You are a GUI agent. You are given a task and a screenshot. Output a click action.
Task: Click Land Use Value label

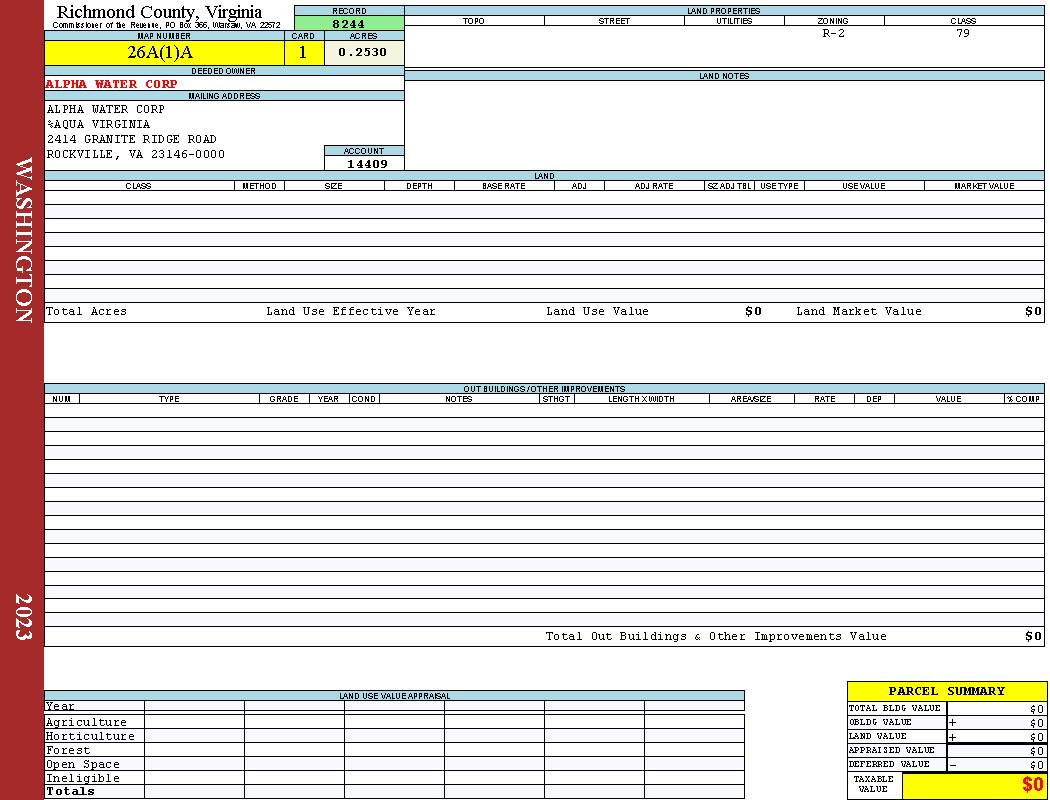point(597,311)
